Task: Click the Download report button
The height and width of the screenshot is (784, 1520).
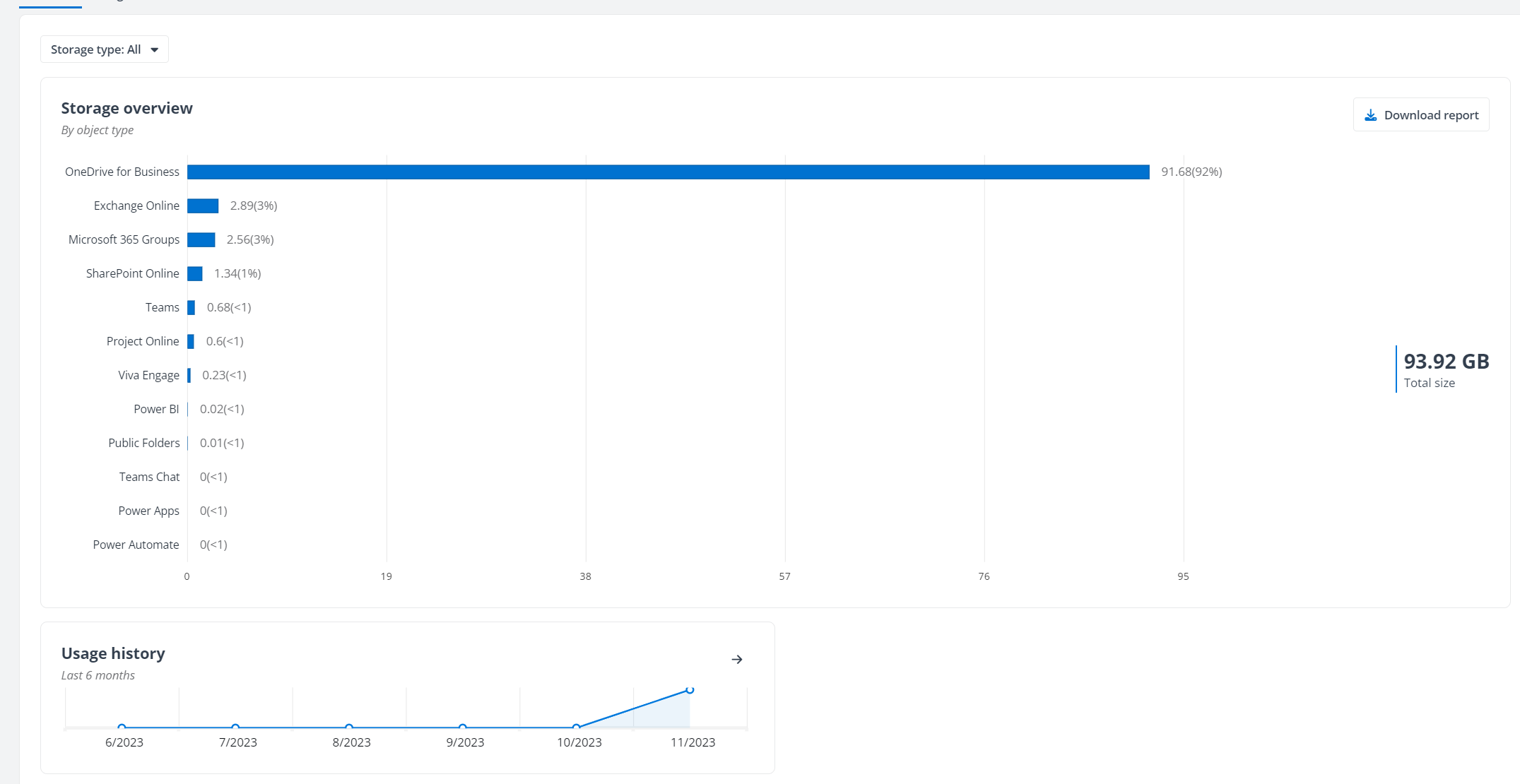Action: [1421, 114]
